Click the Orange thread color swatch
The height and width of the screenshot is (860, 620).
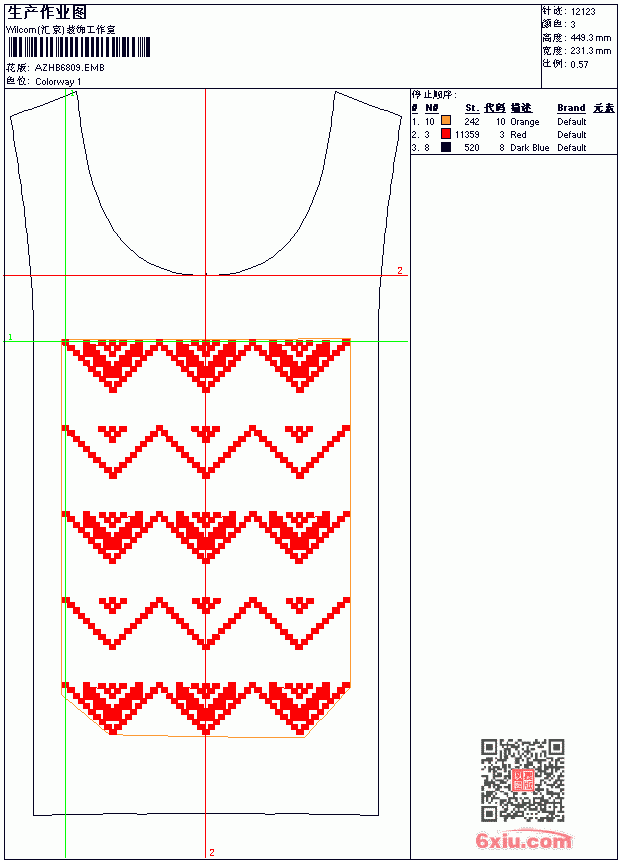click(446, 121)
